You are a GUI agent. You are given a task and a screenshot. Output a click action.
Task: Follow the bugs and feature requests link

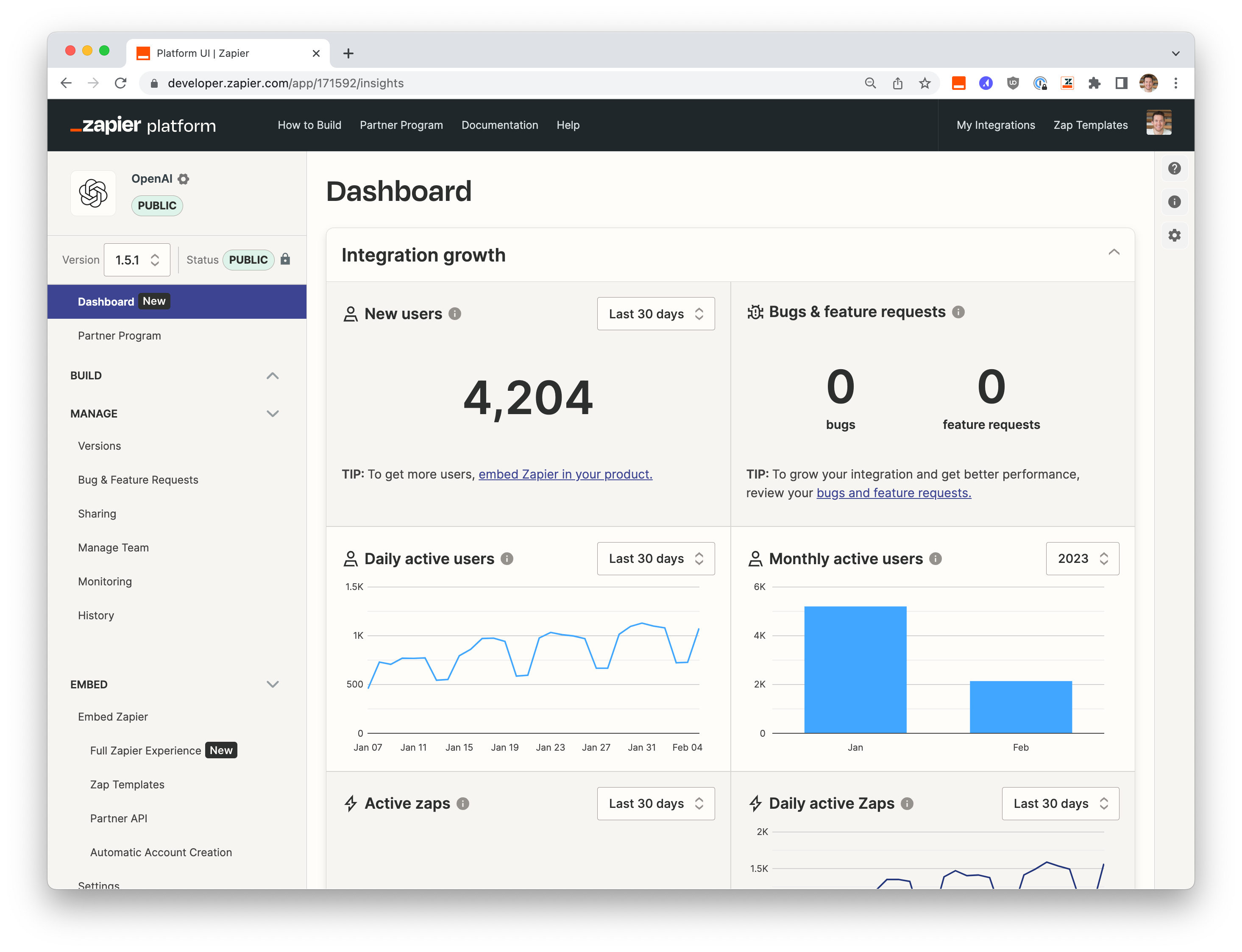(x=894, y=493)
